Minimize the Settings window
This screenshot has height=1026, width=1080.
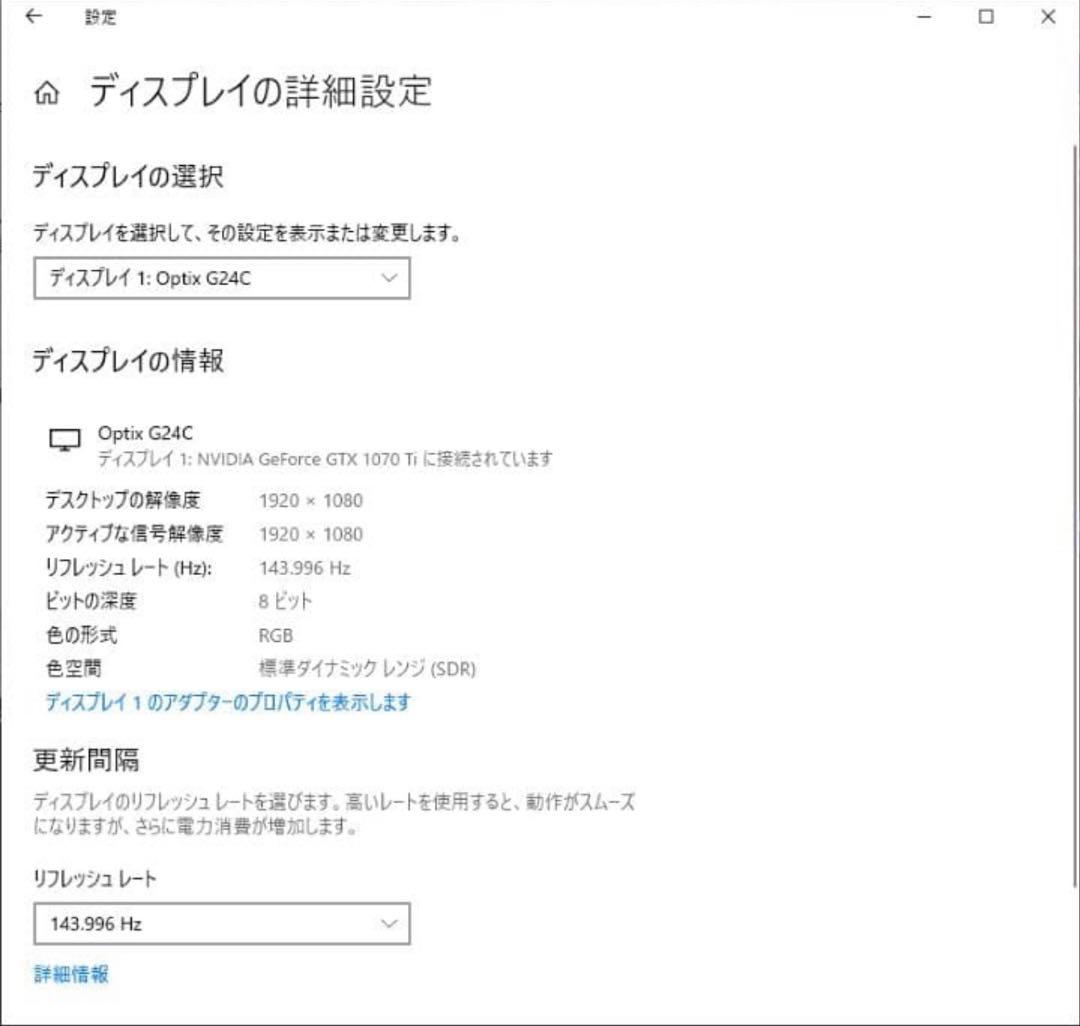point(925,17)
